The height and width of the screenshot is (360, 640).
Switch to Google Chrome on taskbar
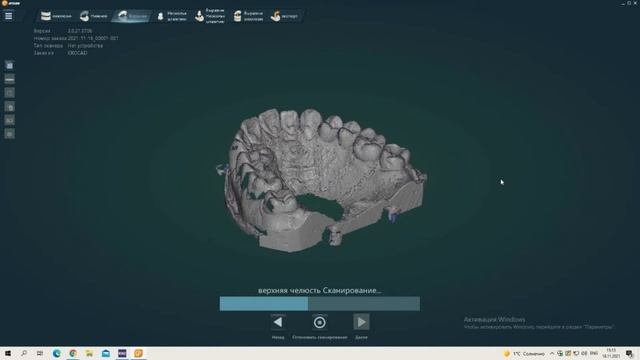(73, 353)
